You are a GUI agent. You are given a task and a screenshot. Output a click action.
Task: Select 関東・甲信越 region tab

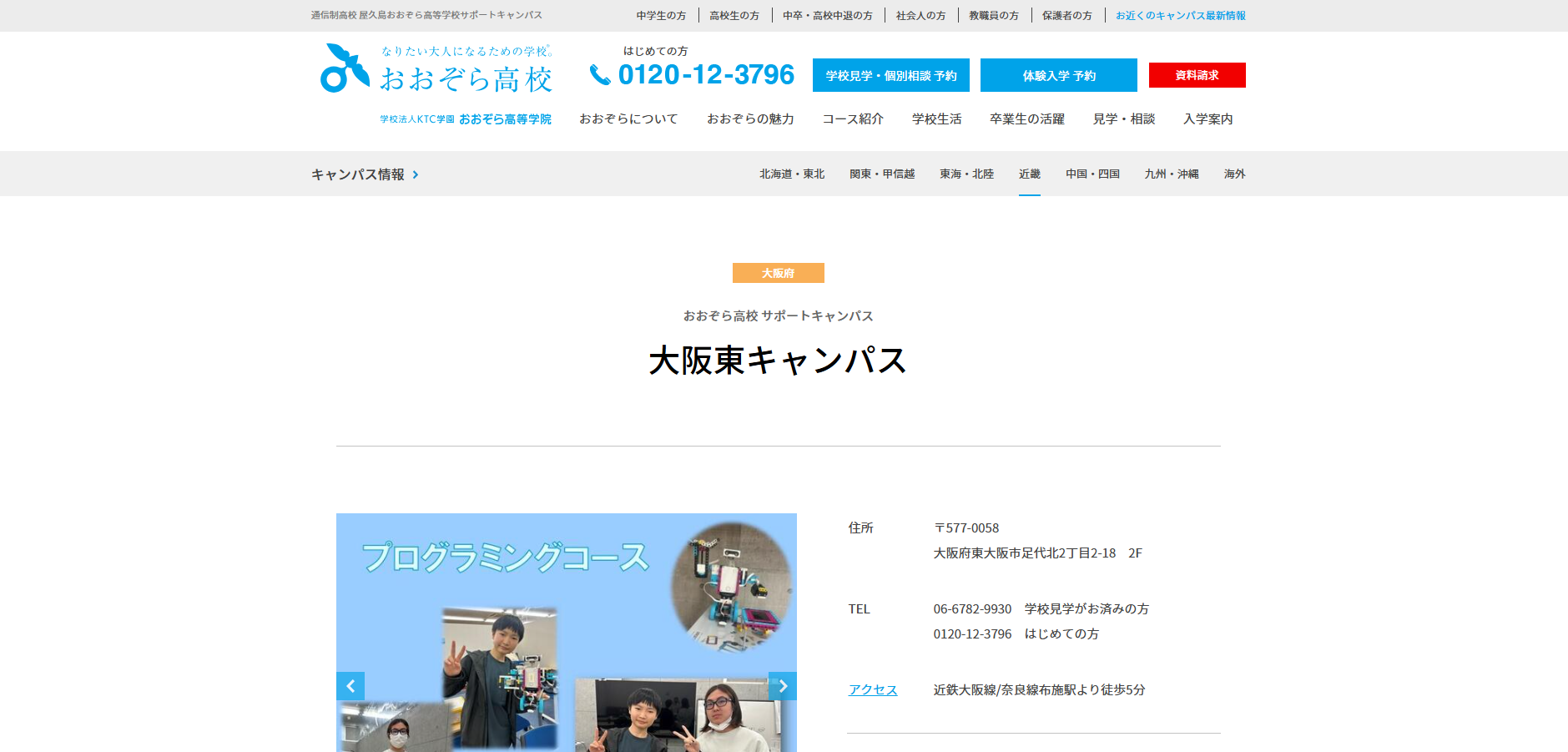point(882,174)
